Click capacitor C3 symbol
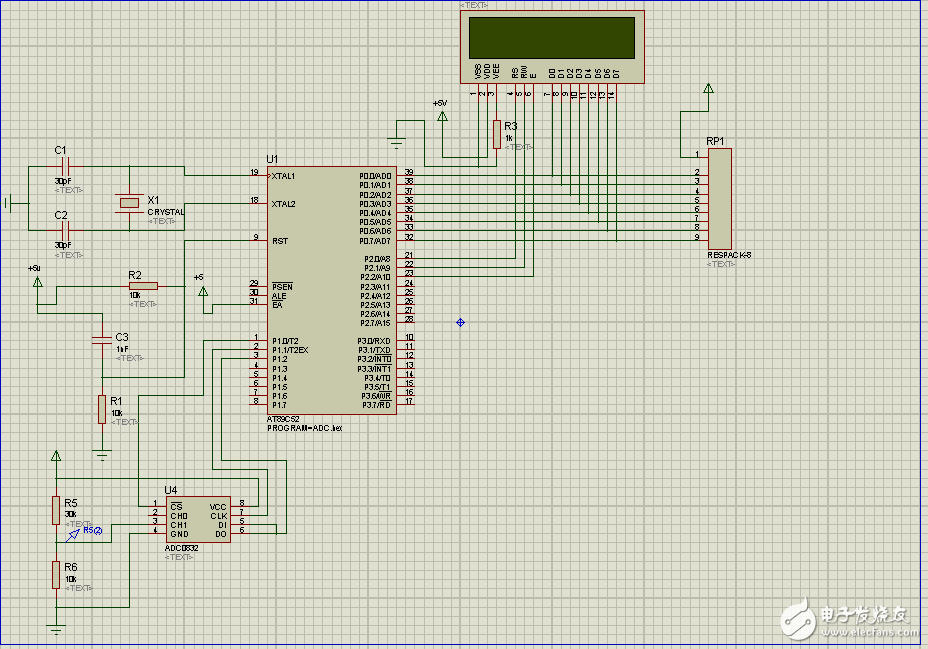The image size is (928, 649). (101, 340)
